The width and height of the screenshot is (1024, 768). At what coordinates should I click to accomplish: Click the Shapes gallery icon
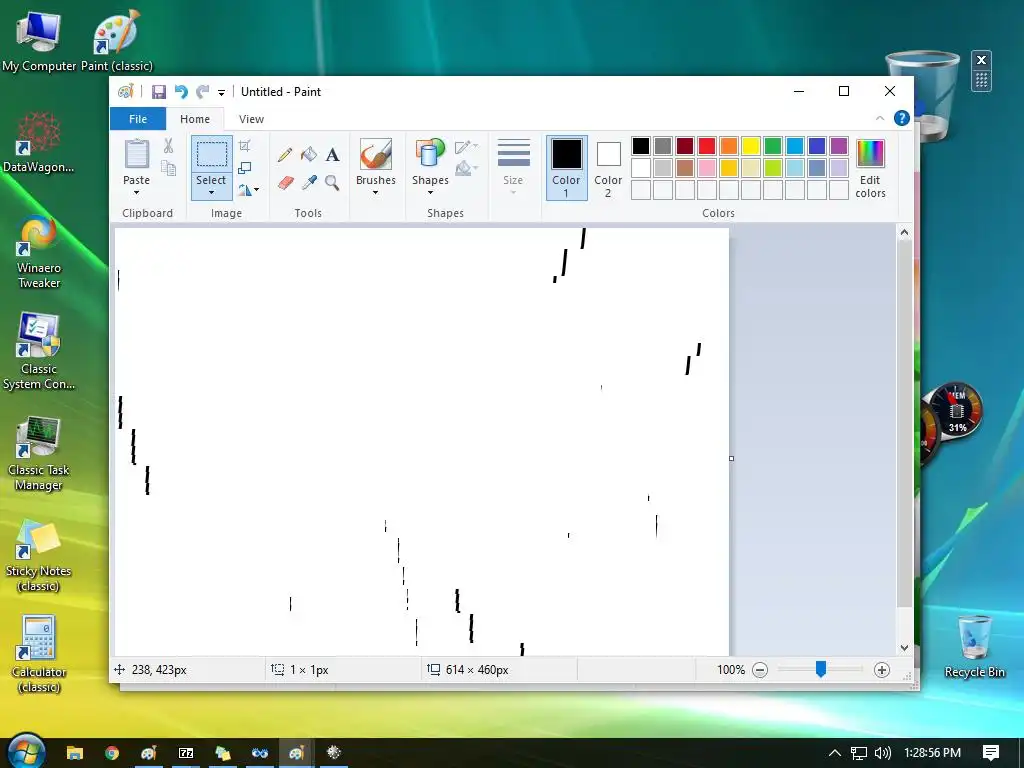[x=430, y=155]
